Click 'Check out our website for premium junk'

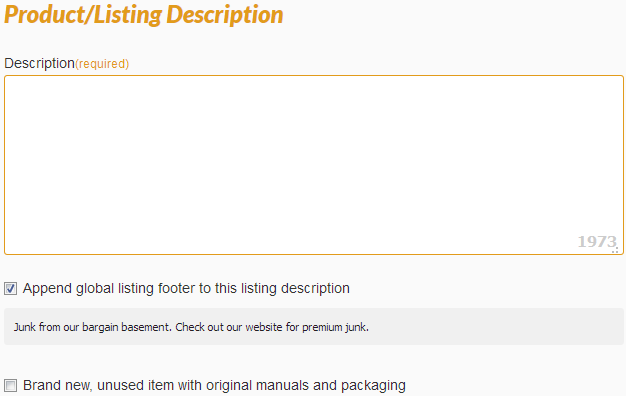point(272,327)
